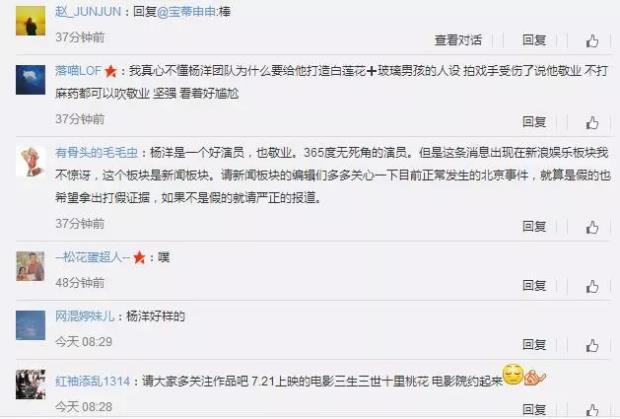Like the comment by 有骨头的毛毛虫
620x419 pixels.
[x=592, y=227]
